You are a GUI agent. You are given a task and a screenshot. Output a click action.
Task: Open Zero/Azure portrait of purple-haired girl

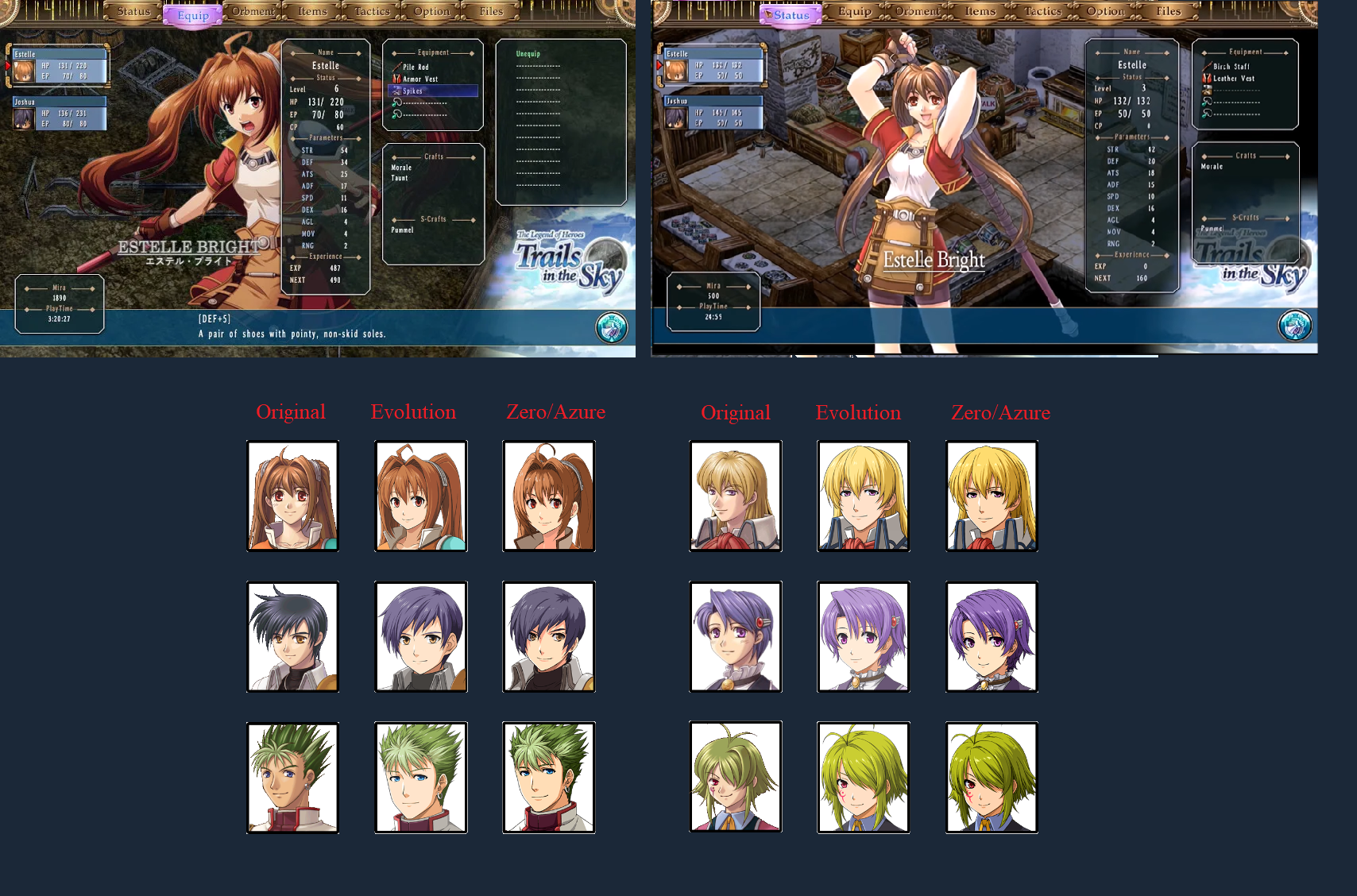pos(992,636)
